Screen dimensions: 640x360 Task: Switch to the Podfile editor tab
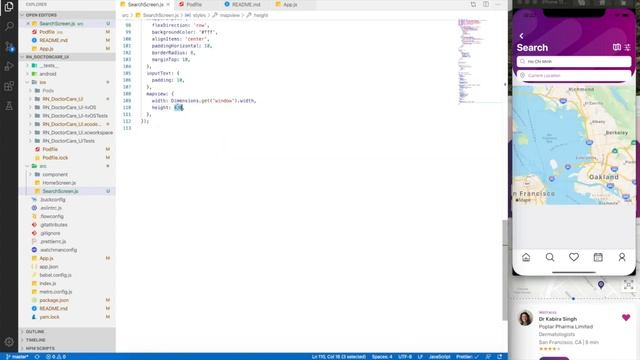[194, 4]
